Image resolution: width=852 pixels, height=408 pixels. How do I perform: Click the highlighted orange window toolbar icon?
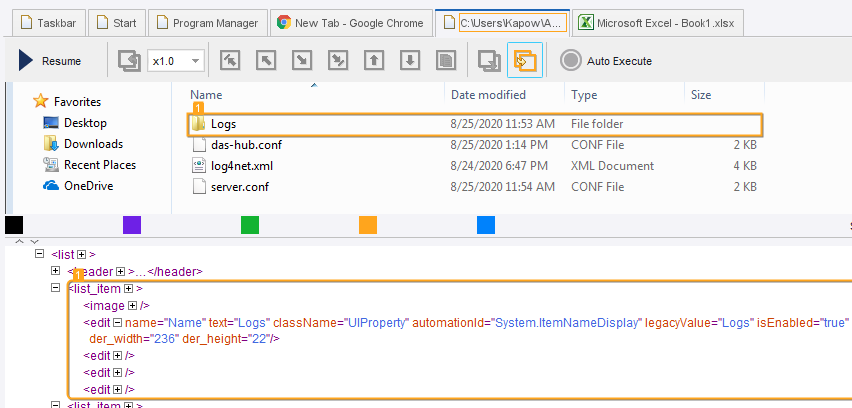pyautogui.click(x=524, y=61)
